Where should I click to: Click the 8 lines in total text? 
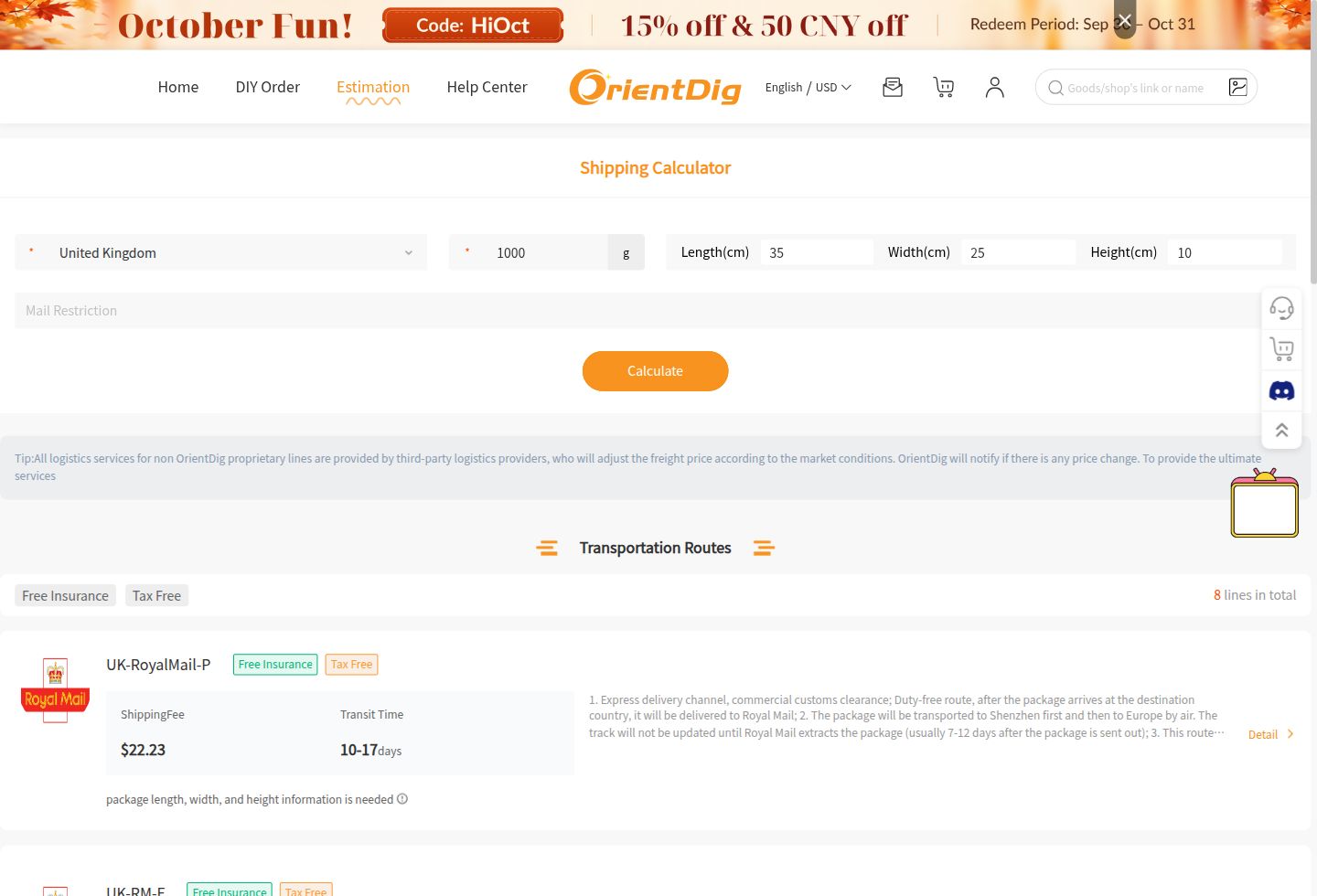pyautogui.click(x=1255, y=595)
